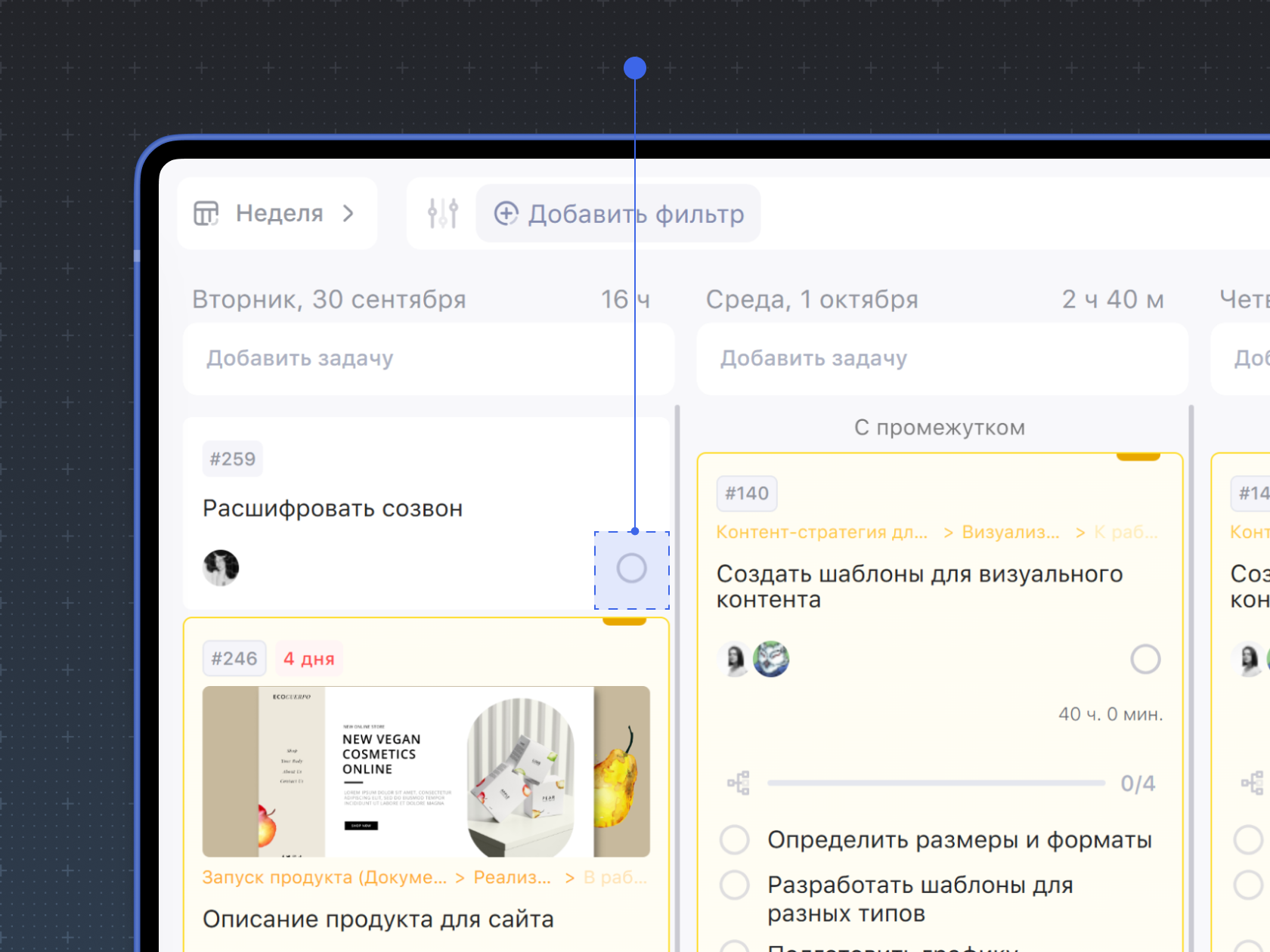
Task: Click the woman avatar in task #140
Action: (x=734, y=659)
